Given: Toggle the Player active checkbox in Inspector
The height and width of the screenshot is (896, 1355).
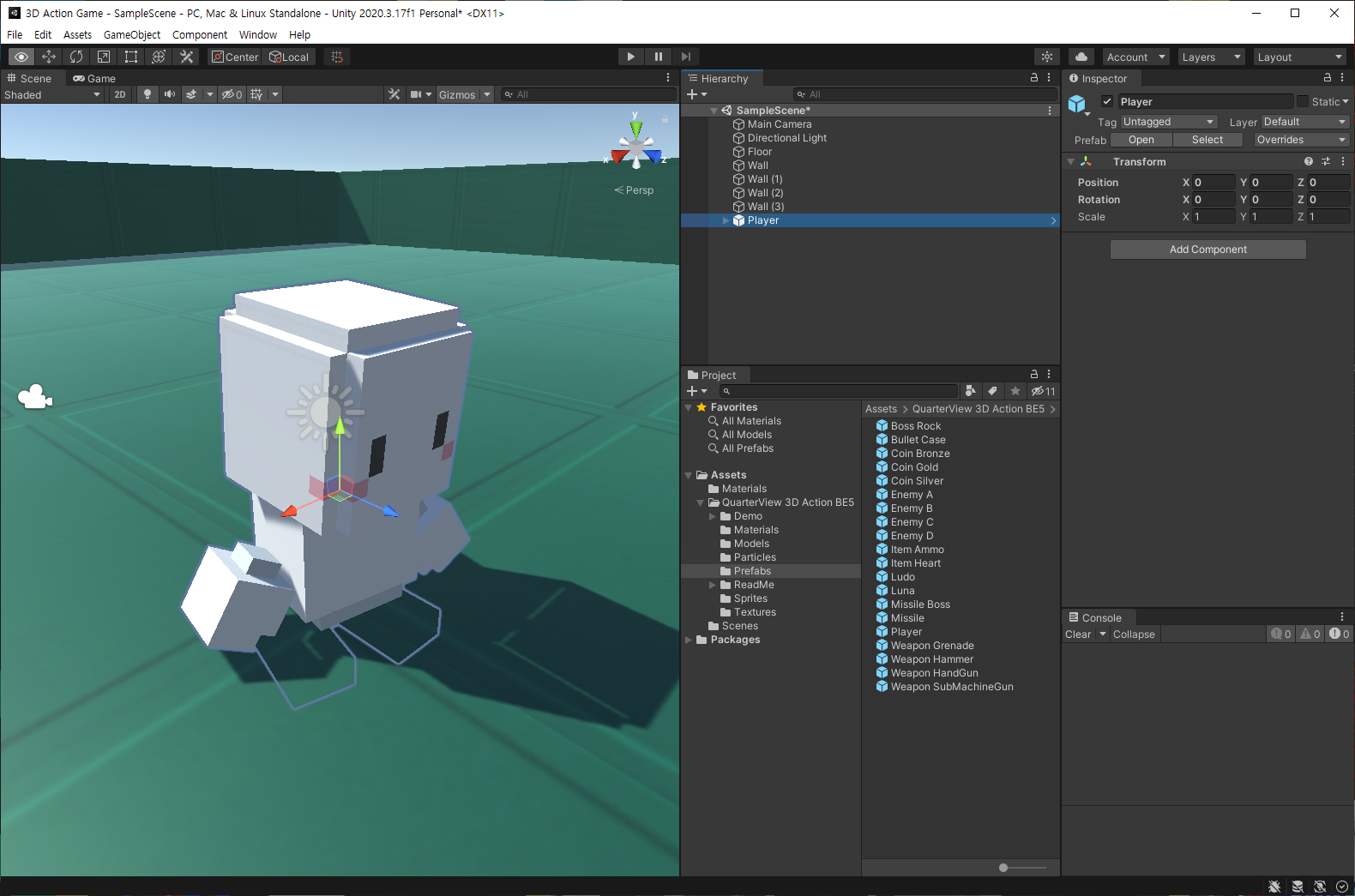Looking at the screenshot, I should click(1107, 101).
